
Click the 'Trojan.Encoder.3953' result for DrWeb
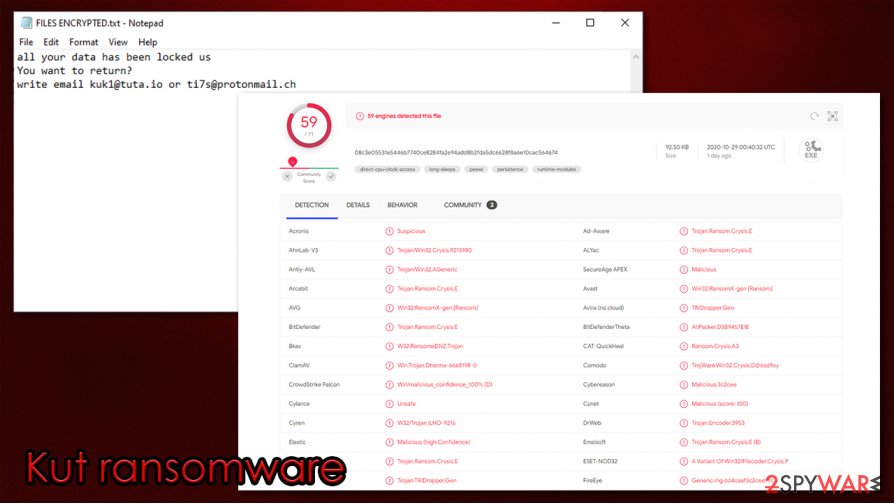(718, 423)
